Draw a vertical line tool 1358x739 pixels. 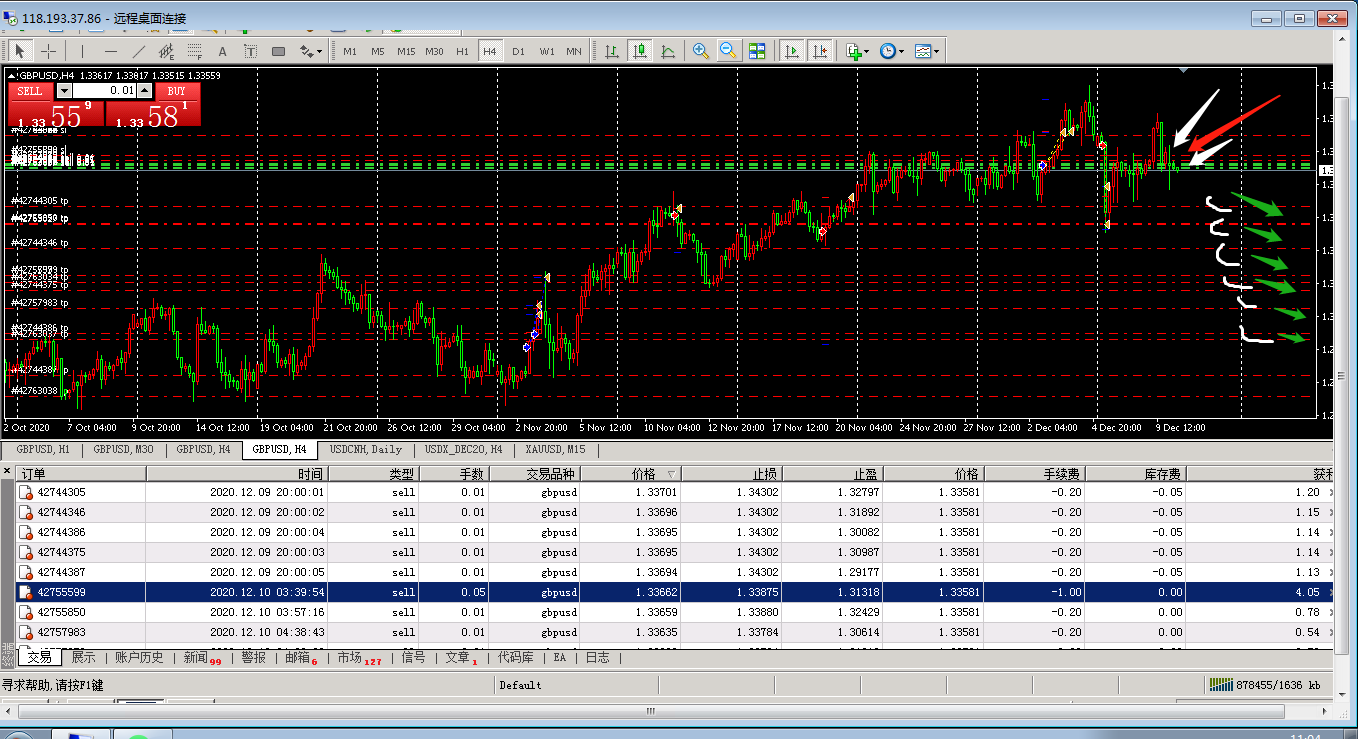(82, 51)
